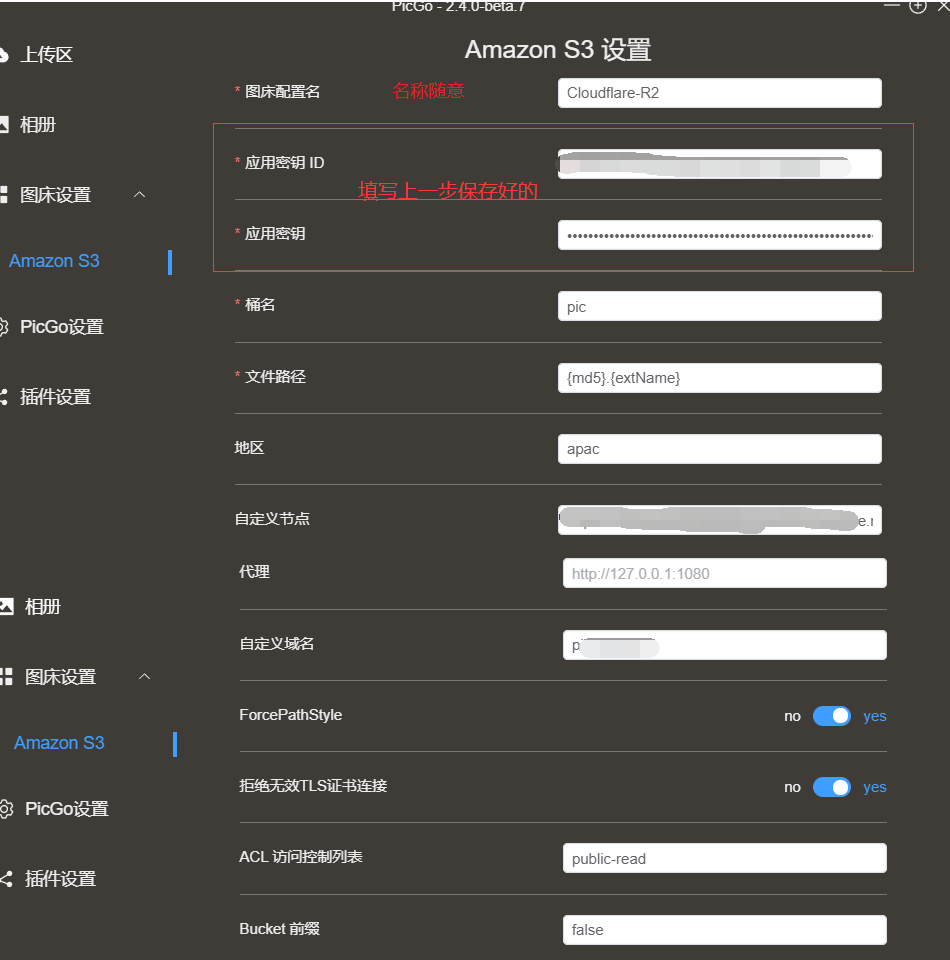Click the share icon beside the upper 插件设置
Screen dimensions: 950x960
point(4,397)
